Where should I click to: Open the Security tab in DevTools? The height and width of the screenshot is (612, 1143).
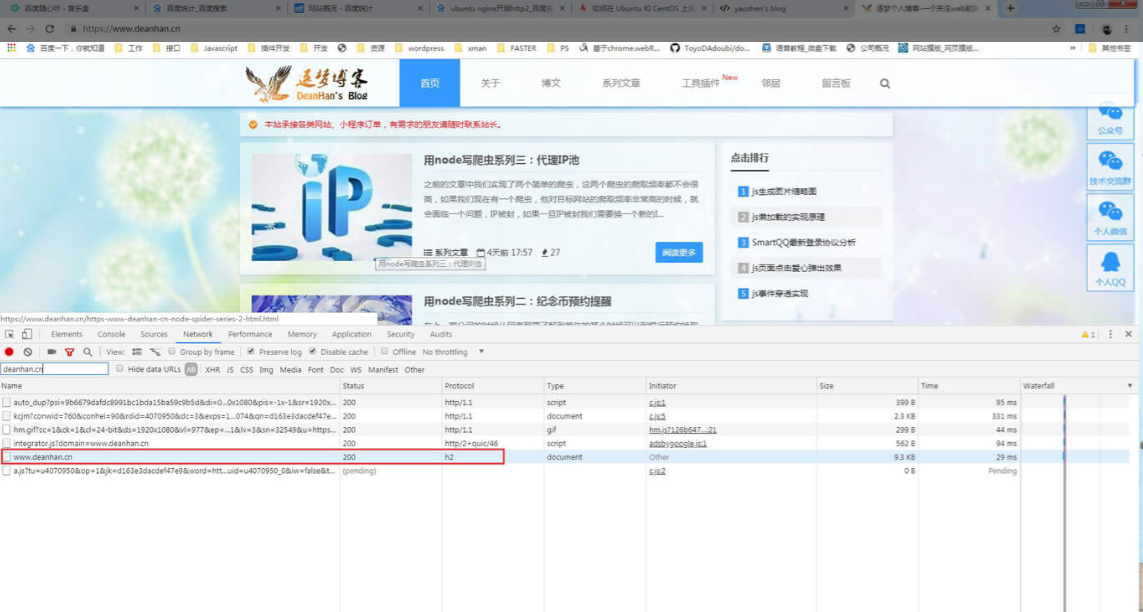[400, 334]
